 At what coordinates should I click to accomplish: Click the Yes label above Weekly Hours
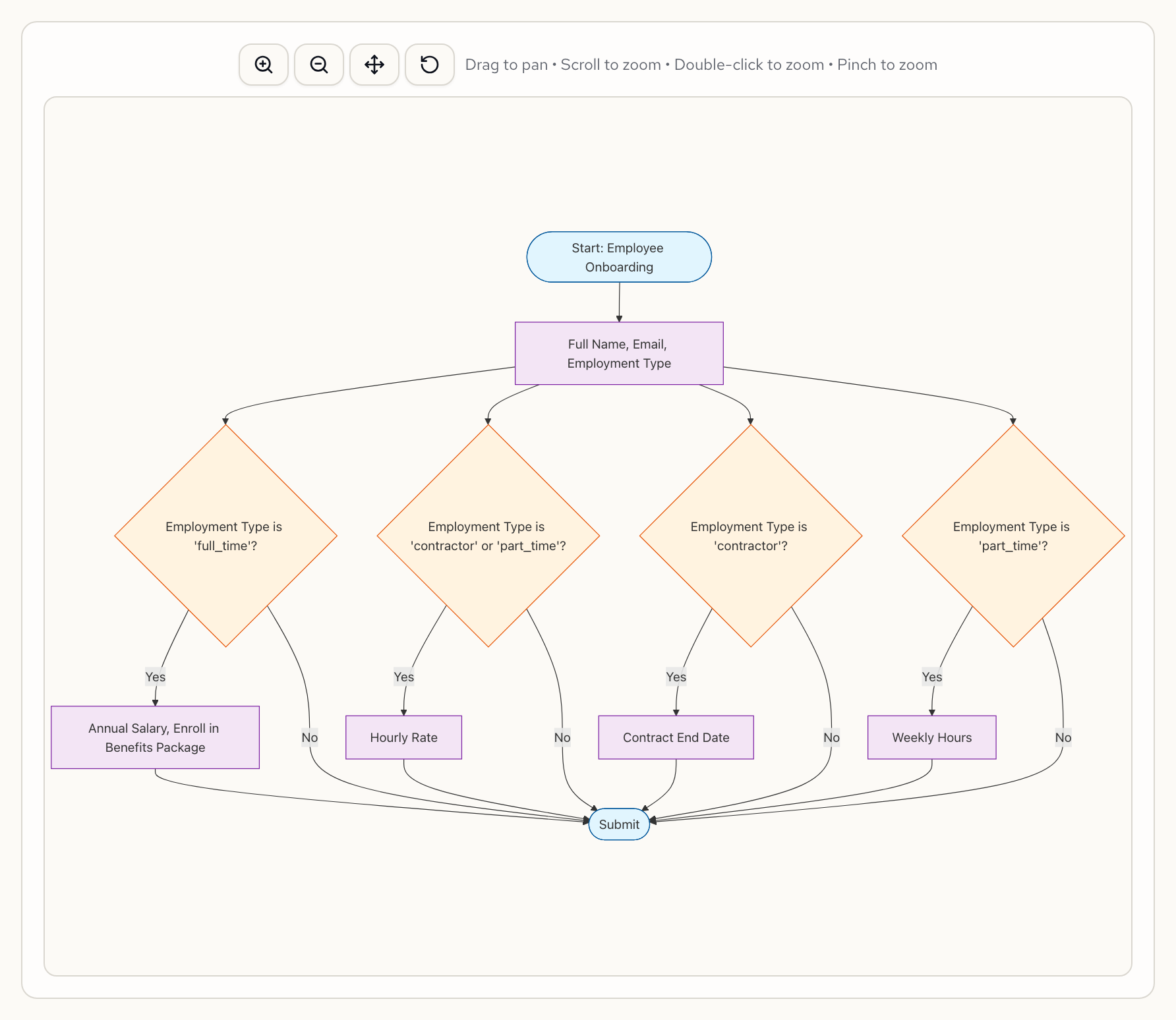[931, 677]
